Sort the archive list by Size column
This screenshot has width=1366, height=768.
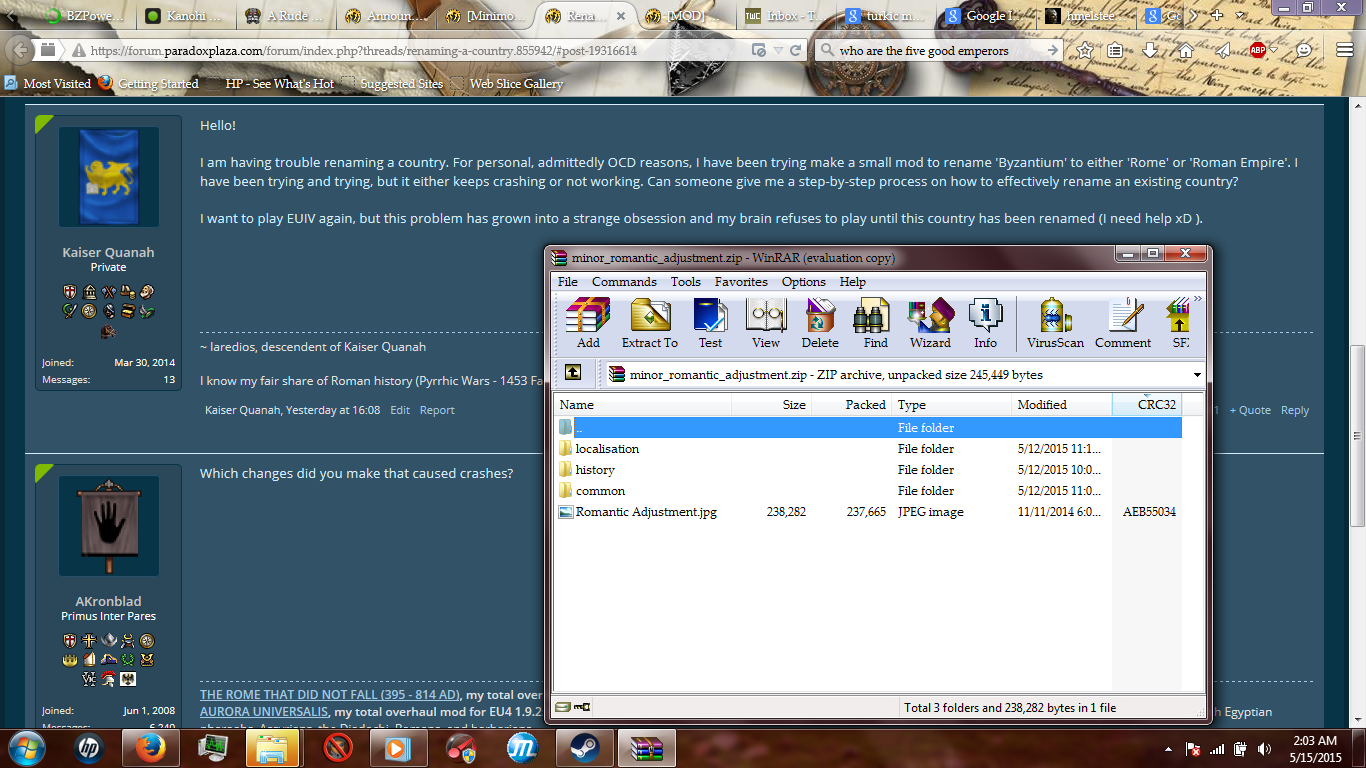pos(771,405)
